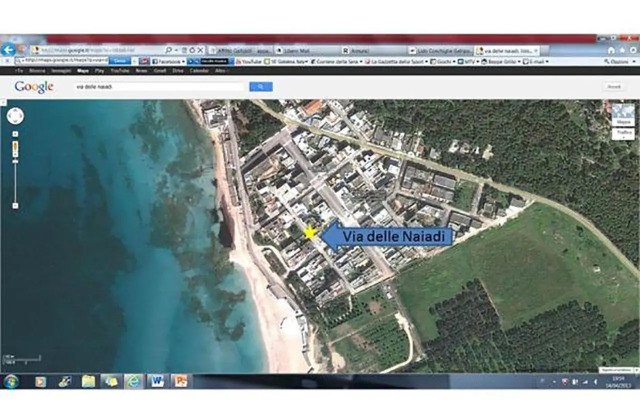Open the Windows Start menu
The width and height of the screenshot is (640, 400).
(x=11, y=381)
